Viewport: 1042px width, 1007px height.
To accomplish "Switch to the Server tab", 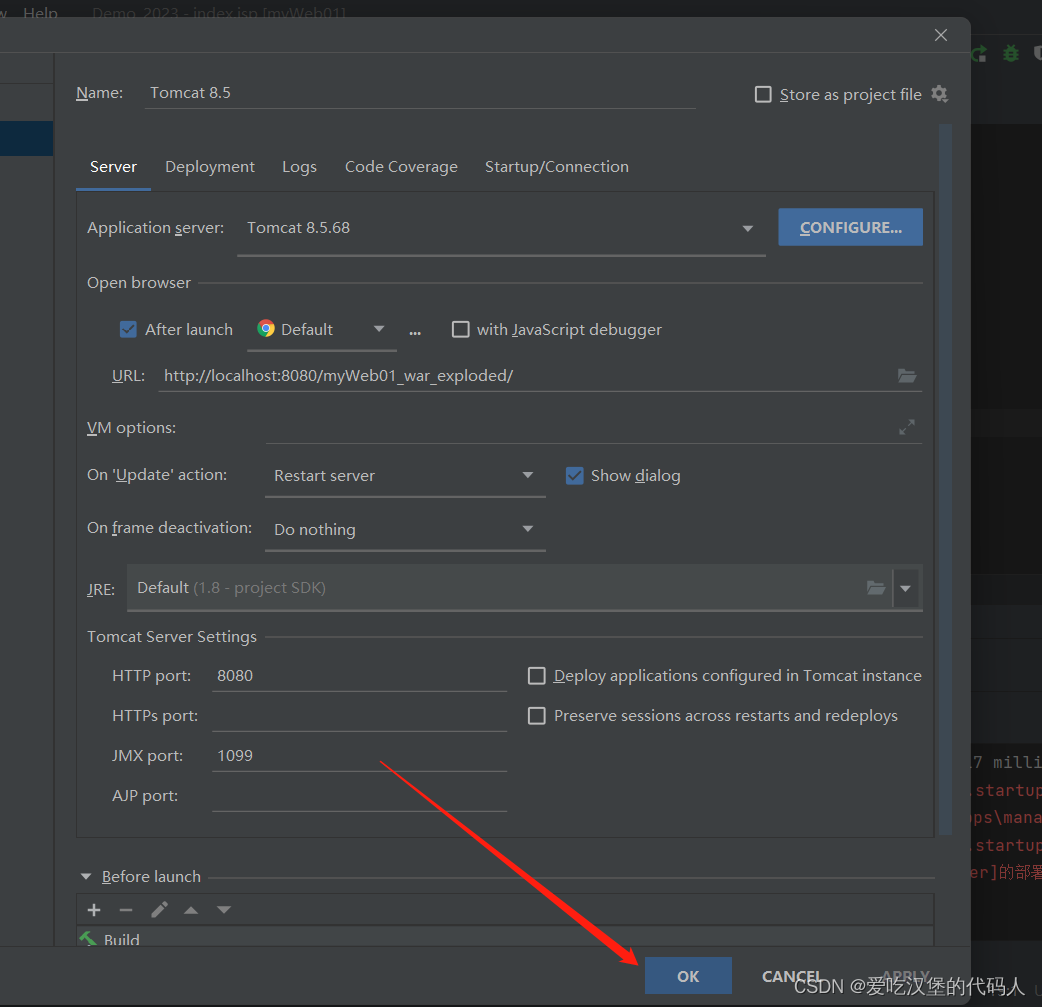I will (x=113, y=167).
